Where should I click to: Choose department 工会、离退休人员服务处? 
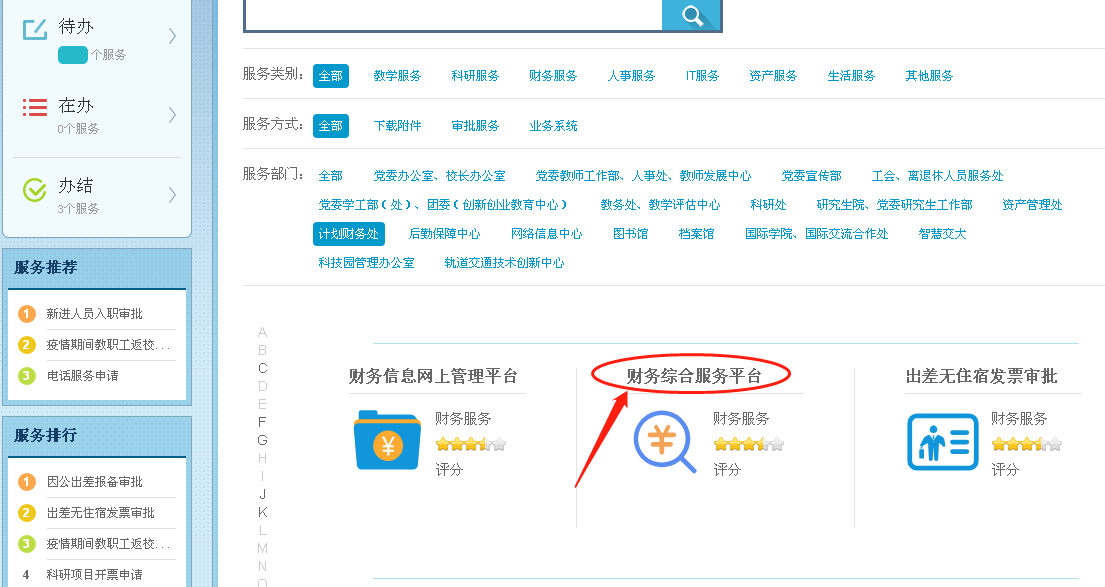pos(937,175)
